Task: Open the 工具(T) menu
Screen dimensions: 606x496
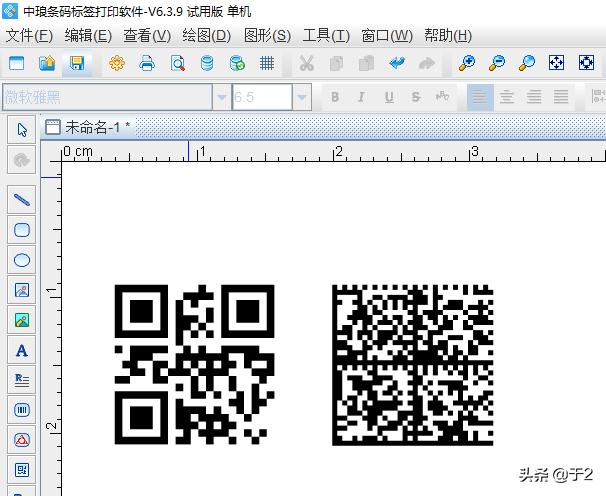Action: tap(326, 36)
